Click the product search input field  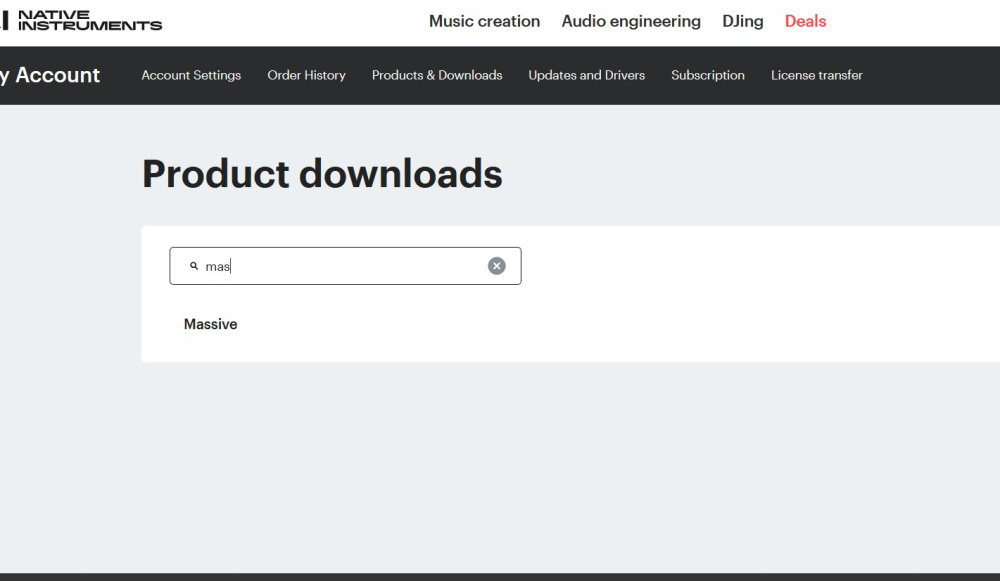(345, 266)
